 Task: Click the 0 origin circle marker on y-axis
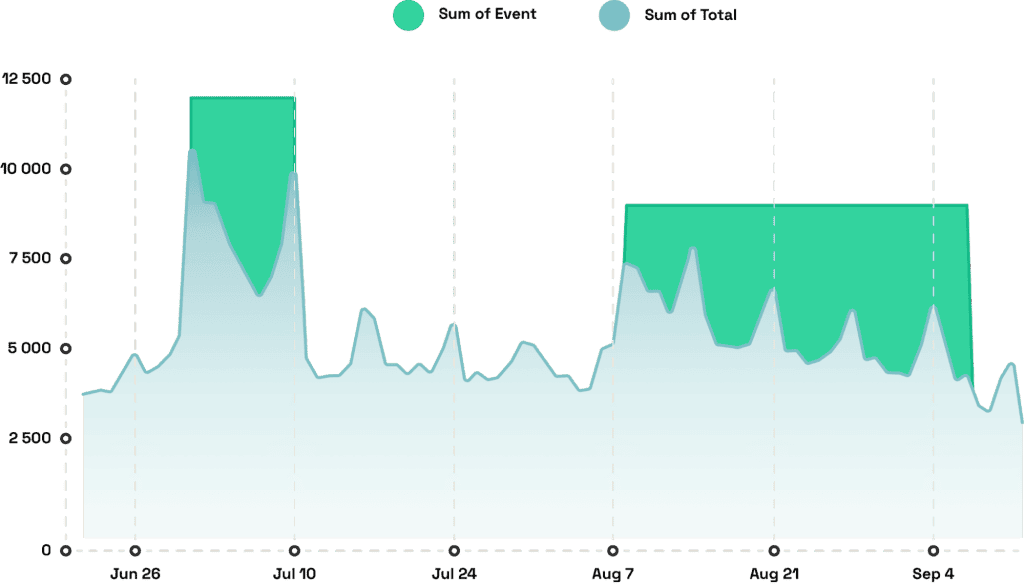[66, 549]
